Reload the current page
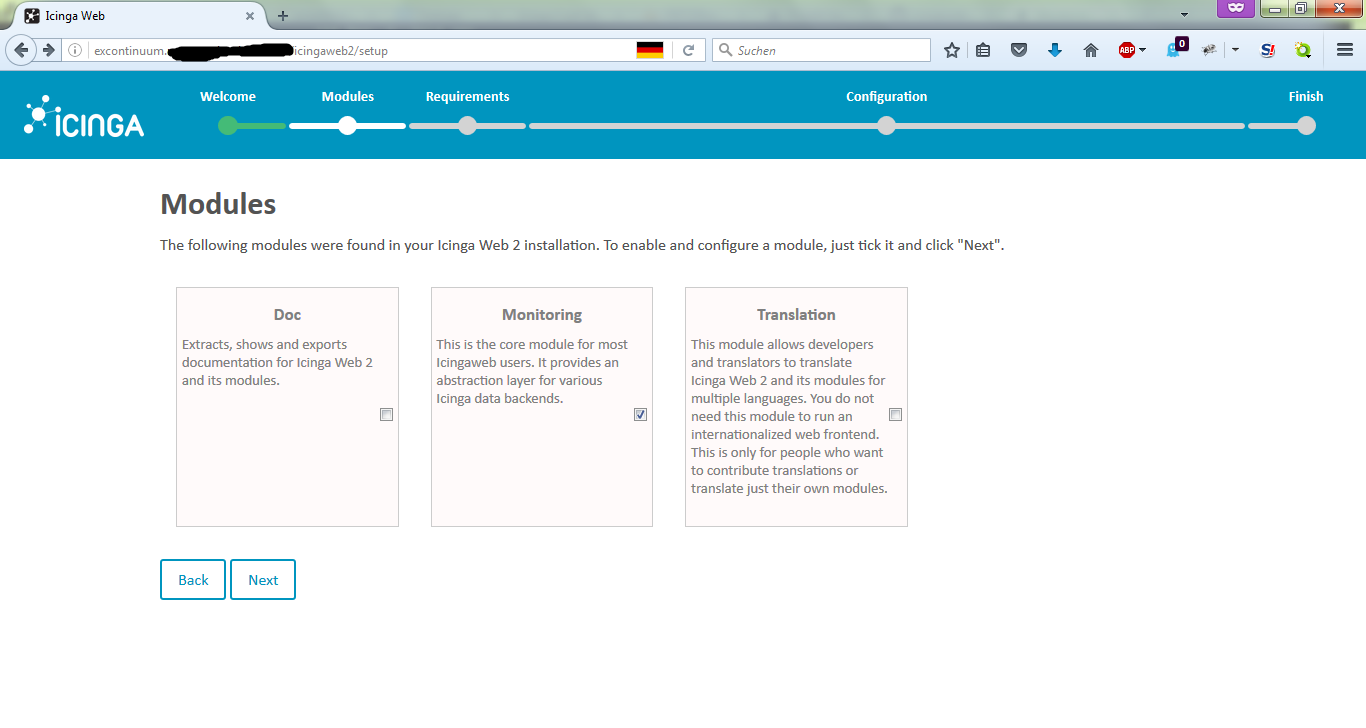The height and width of the screenshot is (728, 1366). [689, 50]
